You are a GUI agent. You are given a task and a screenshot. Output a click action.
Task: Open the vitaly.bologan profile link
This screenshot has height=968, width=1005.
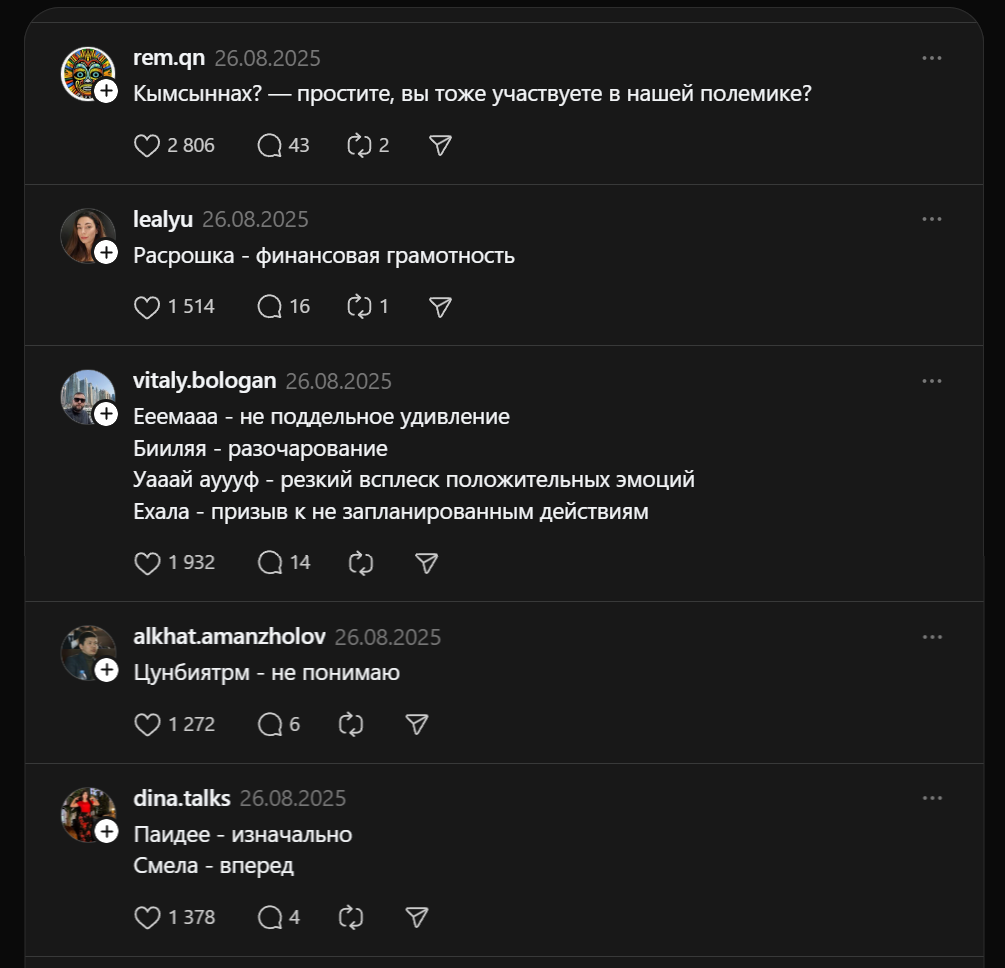[204, 381]
